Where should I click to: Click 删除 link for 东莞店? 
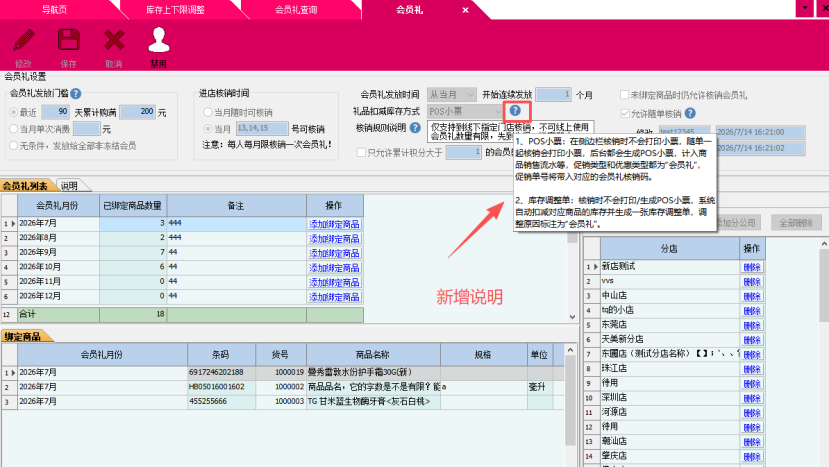click(752, 325)
